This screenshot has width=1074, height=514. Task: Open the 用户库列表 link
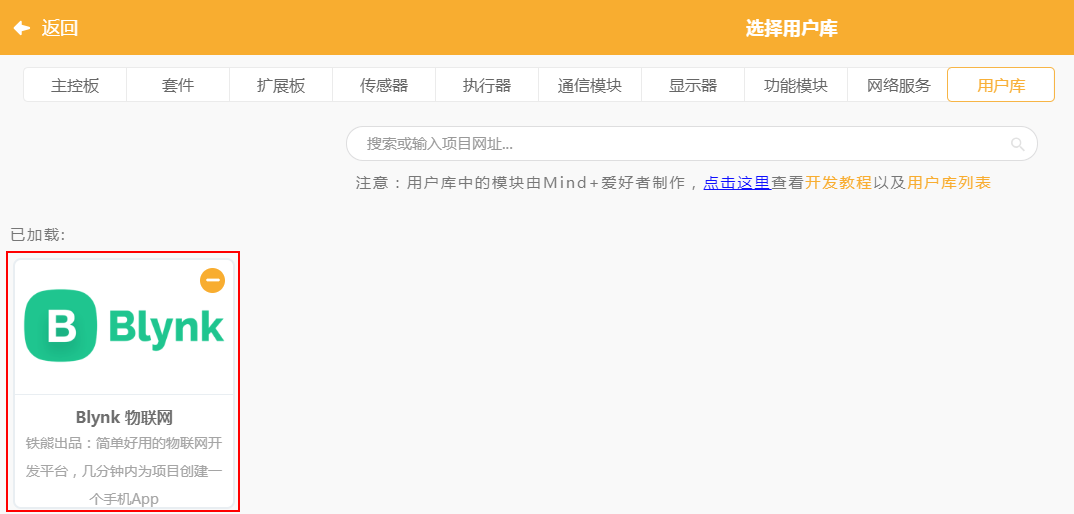click(949, 183)
